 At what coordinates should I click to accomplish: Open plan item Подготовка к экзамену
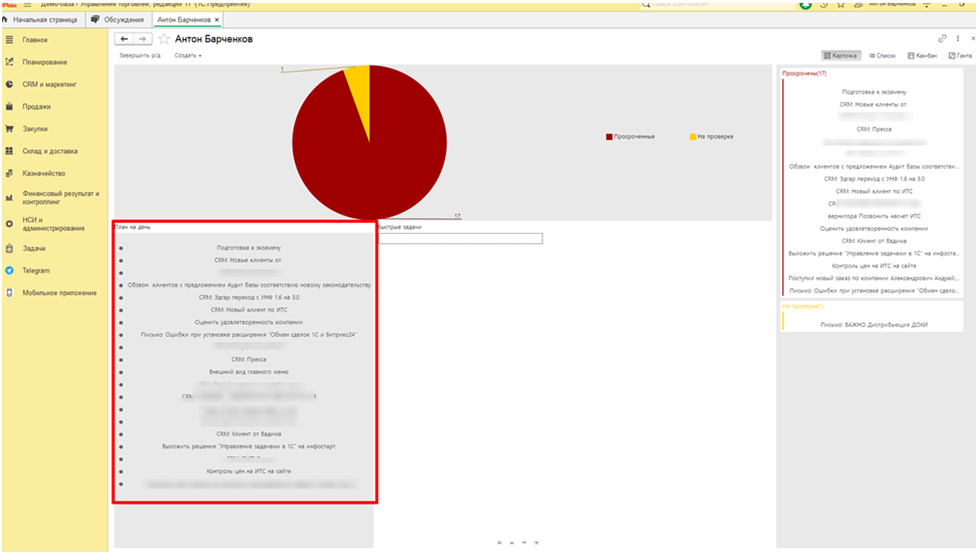[x=249, y=248]
